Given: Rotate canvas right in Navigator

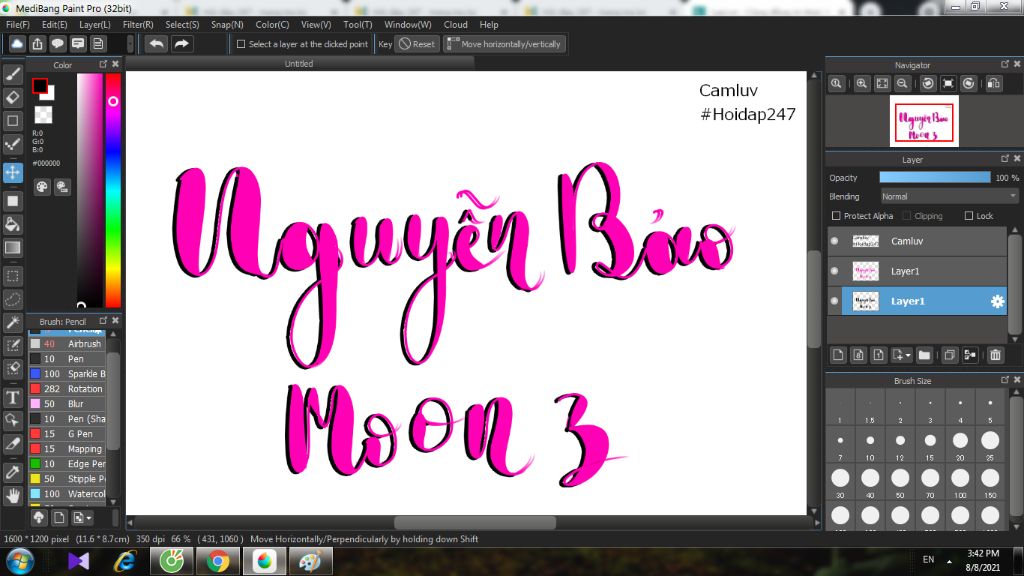Looking at the screenshot, I should [x=968, y=84].
